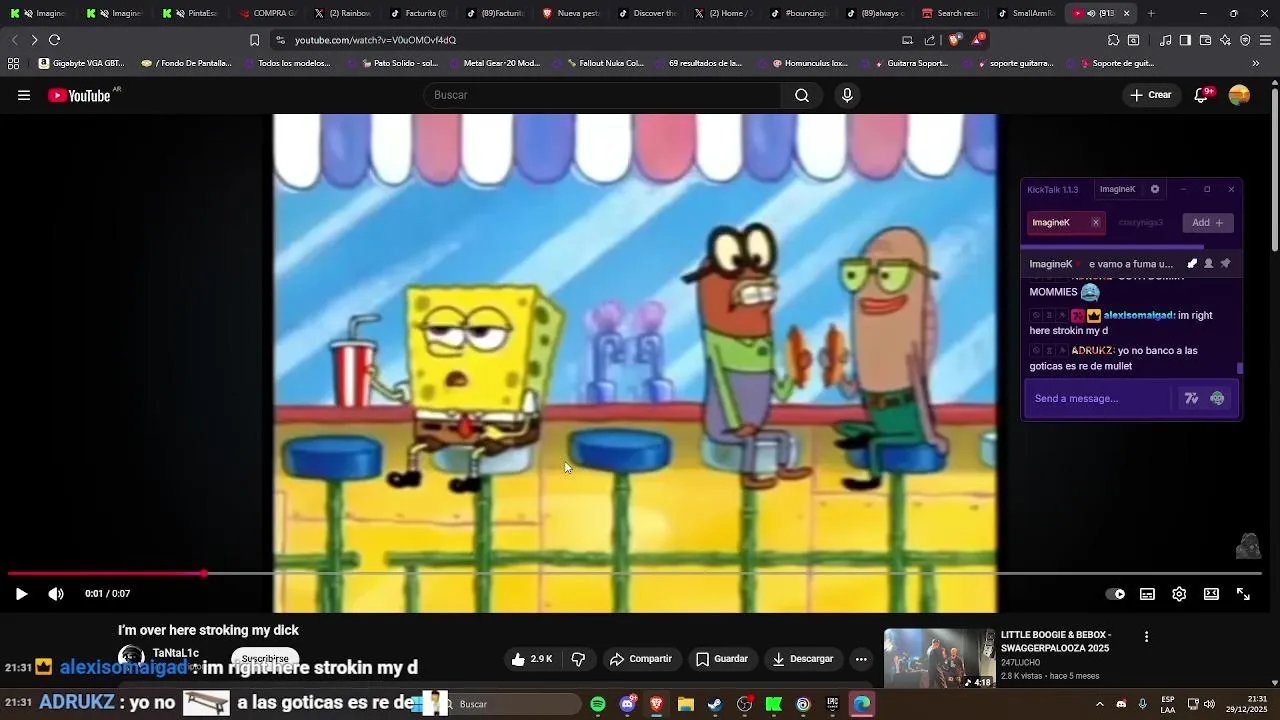Image resolution: width=1280 pixels, height=720 pixels.
Task: Open the KickTalk chatters list icon
Action: click(x=1209, y=264)
